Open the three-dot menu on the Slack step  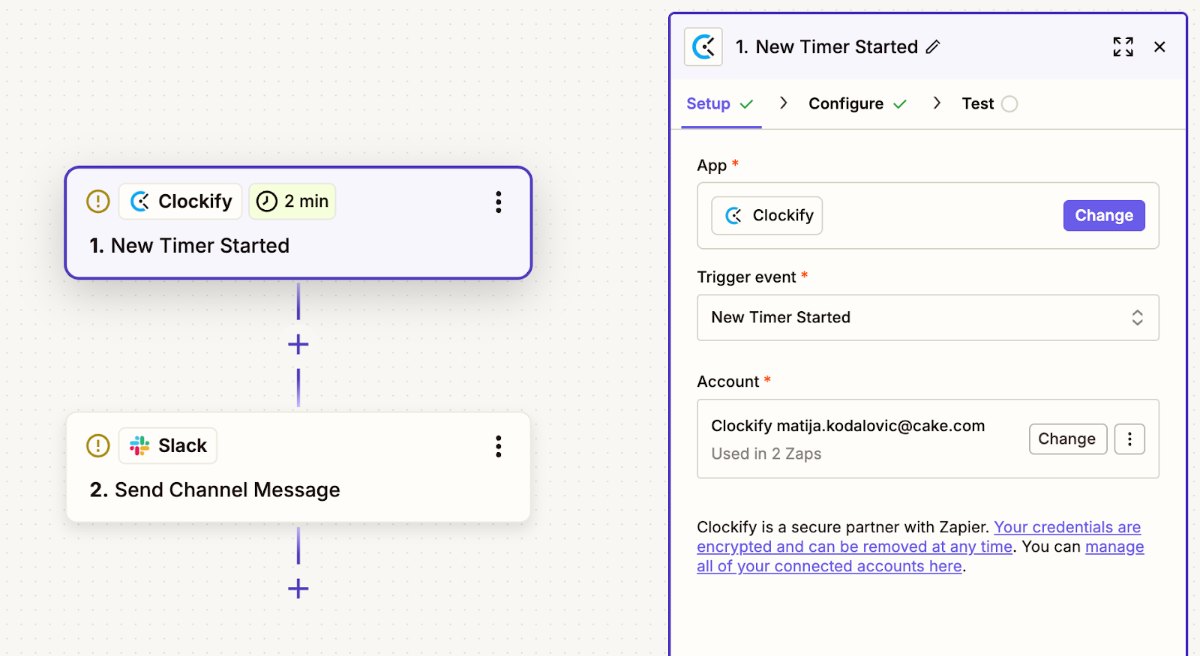pyautogui.click(x=498, y=446)
